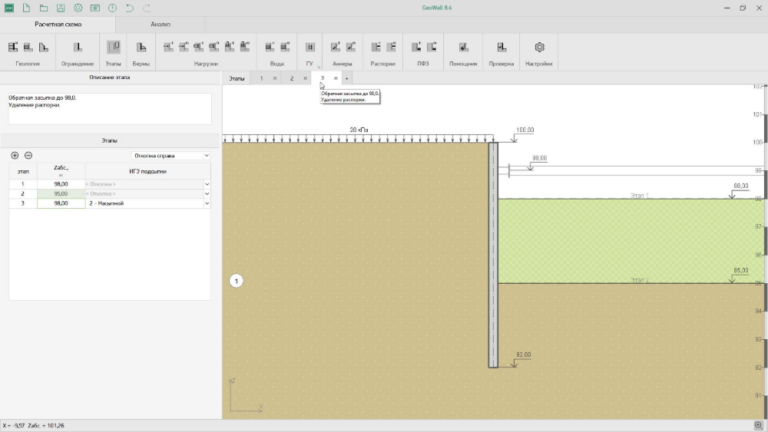Click the gear icon in the title bar
Screen dimensions: 768x432
(78, 8)
